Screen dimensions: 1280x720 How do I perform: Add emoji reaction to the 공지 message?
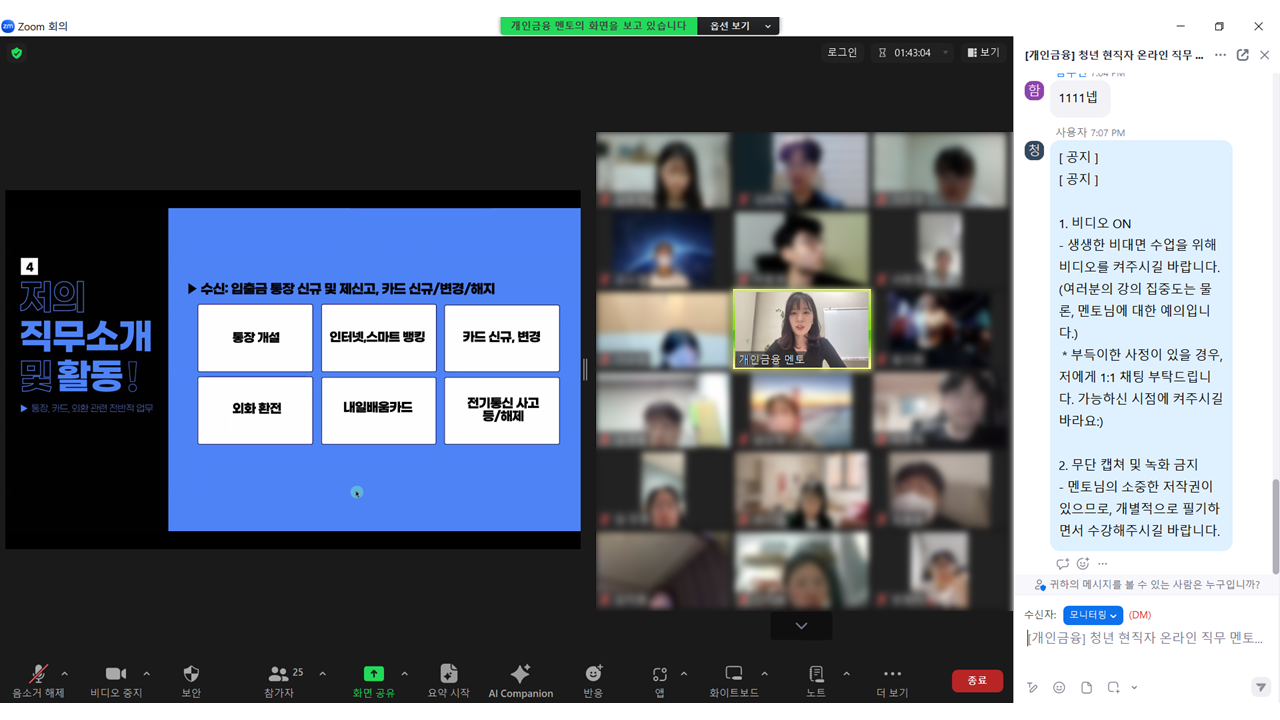tap(1082, 564)
